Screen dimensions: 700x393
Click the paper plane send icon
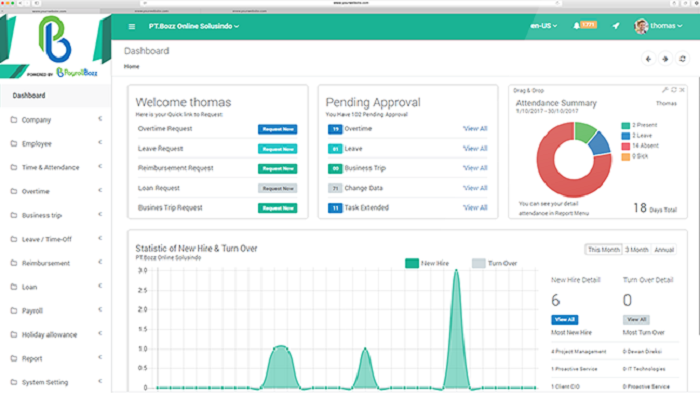616,26
